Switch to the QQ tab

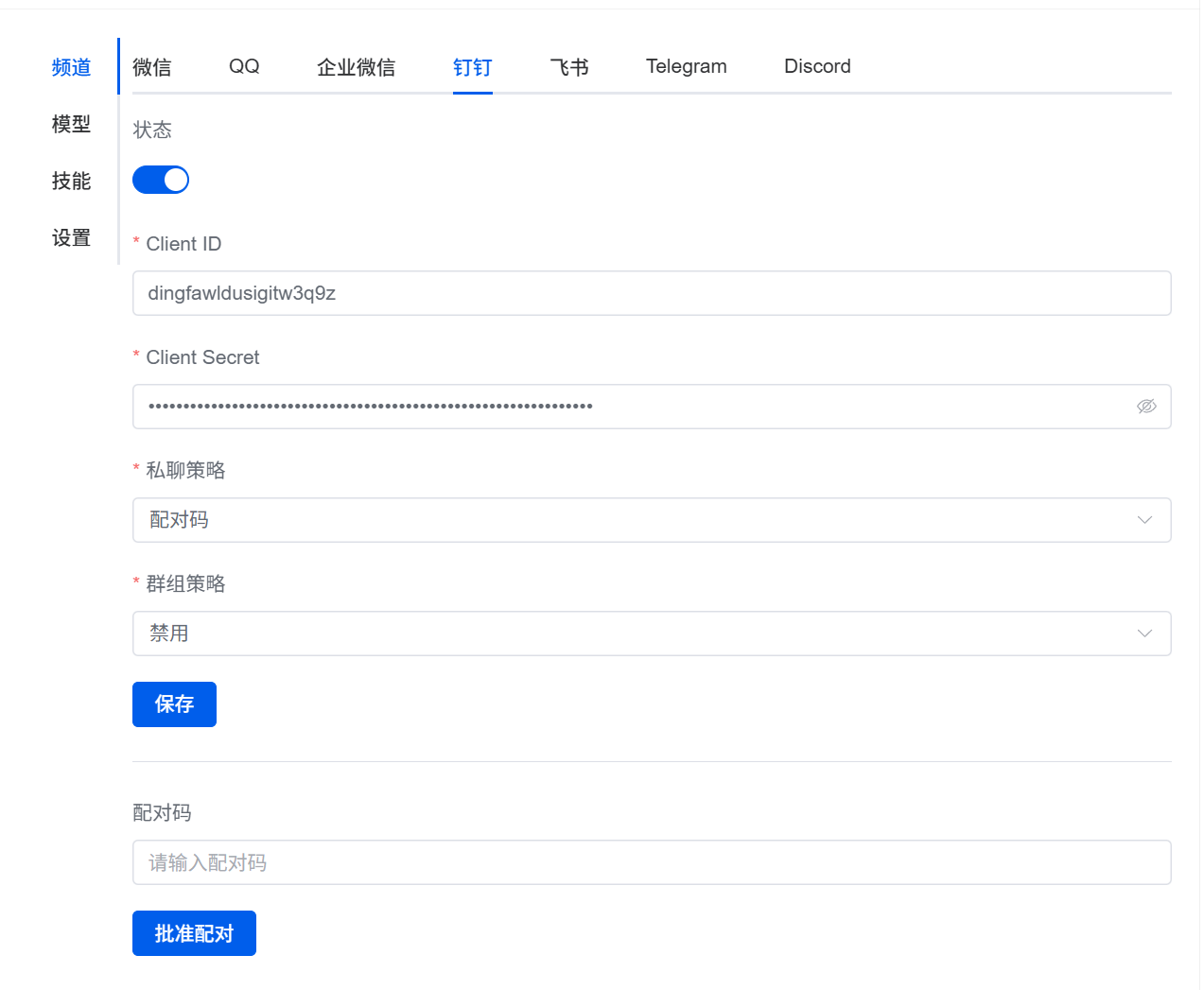pos(244,67)
